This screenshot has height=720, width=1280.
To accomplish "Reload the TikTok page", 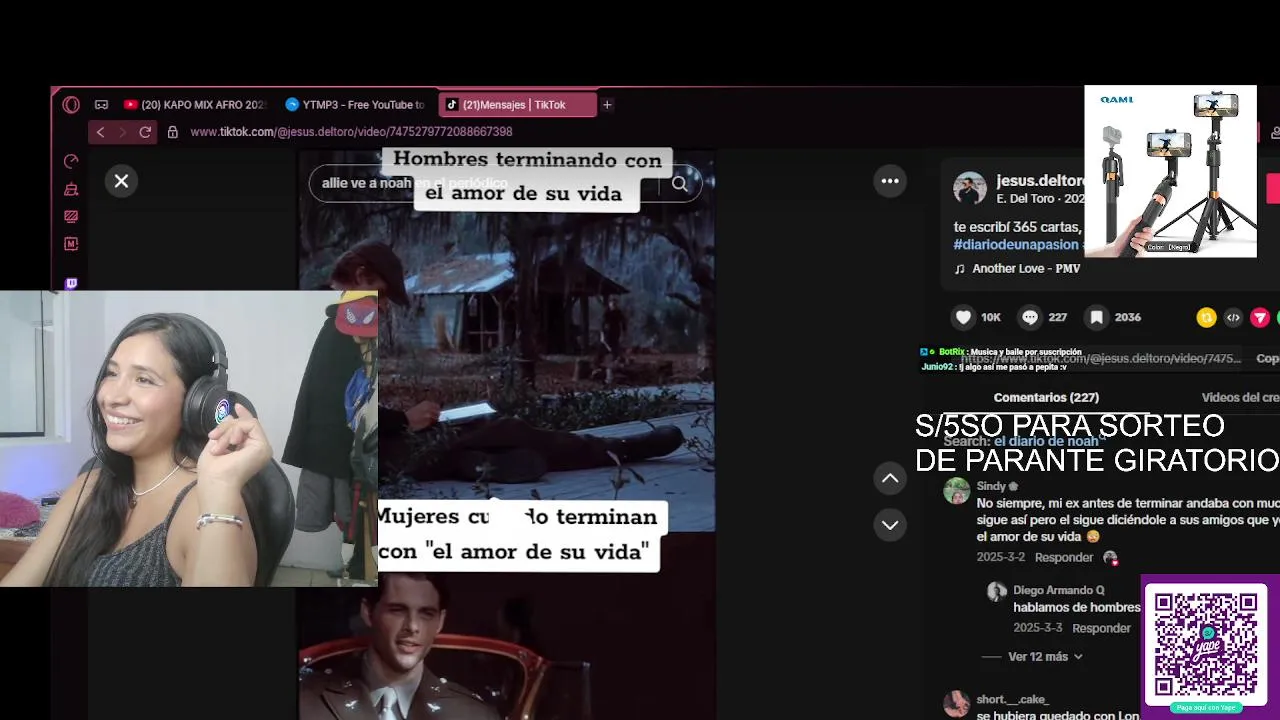I will pos(145,132).
